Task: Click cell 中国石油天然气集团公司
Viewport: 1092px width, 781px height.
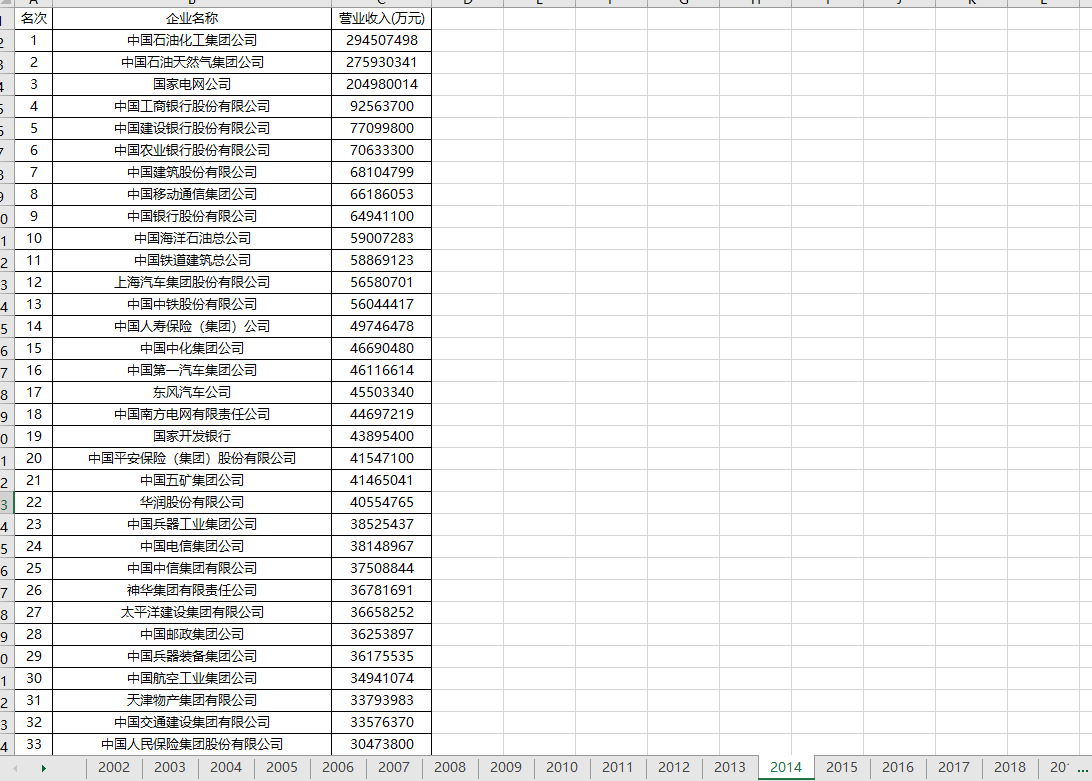Action: pyautogui.click(x=192, y=63)
